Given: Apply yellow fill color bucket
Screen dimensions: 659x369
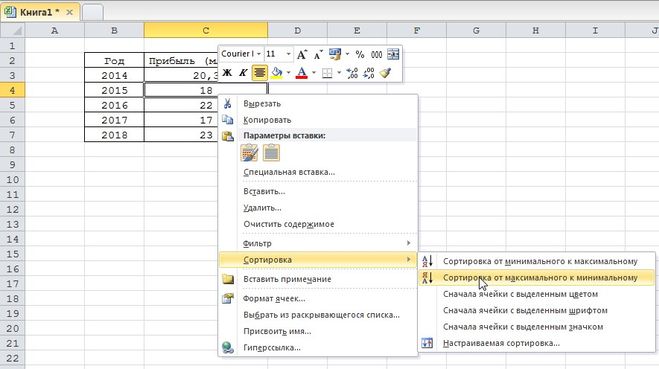Looking at the screenshot, I should (x=277, y=73).
